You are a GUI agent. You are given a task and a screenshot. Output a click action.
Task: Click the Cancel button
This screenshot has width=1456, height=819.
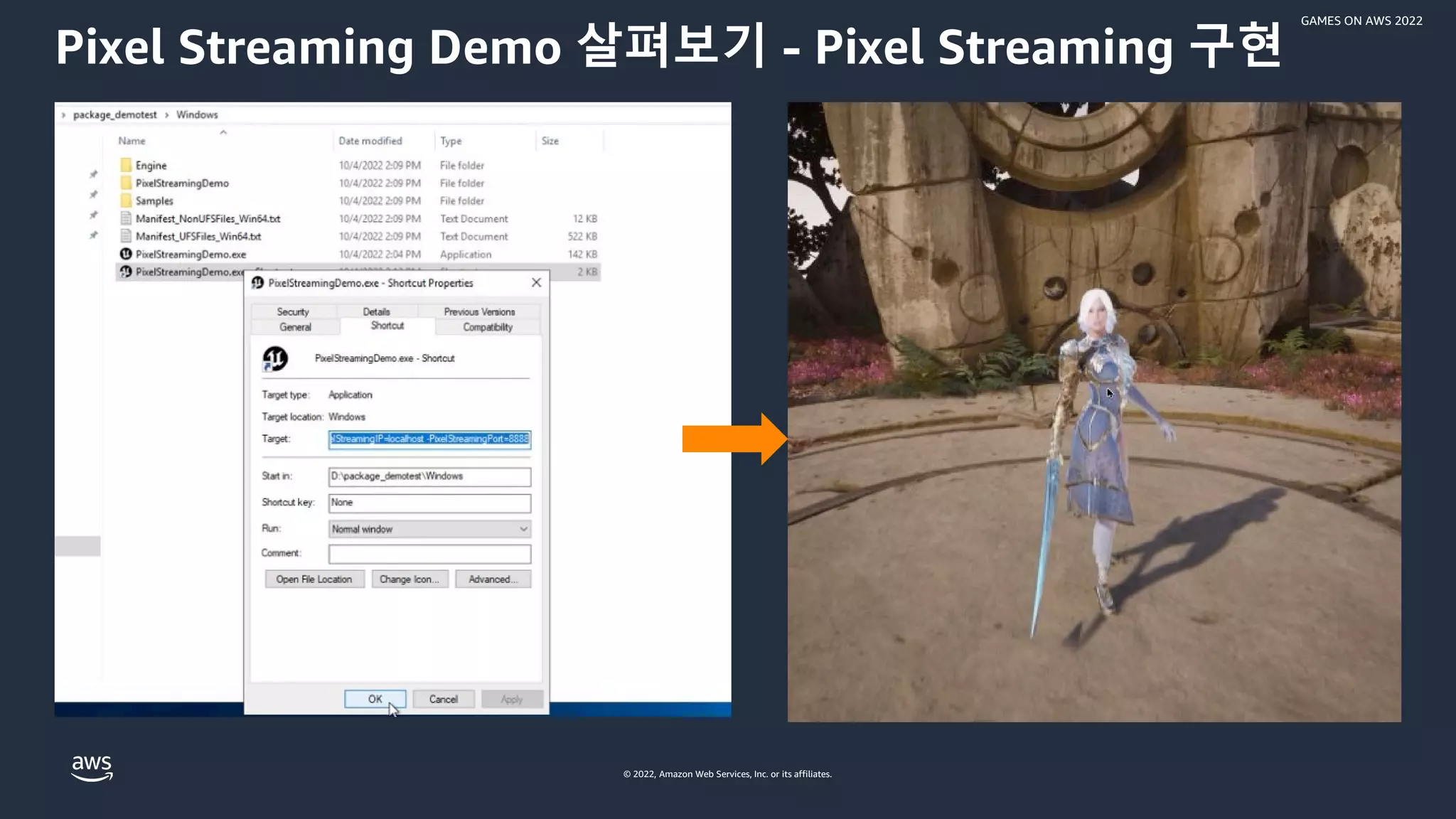tap(444, 699)
